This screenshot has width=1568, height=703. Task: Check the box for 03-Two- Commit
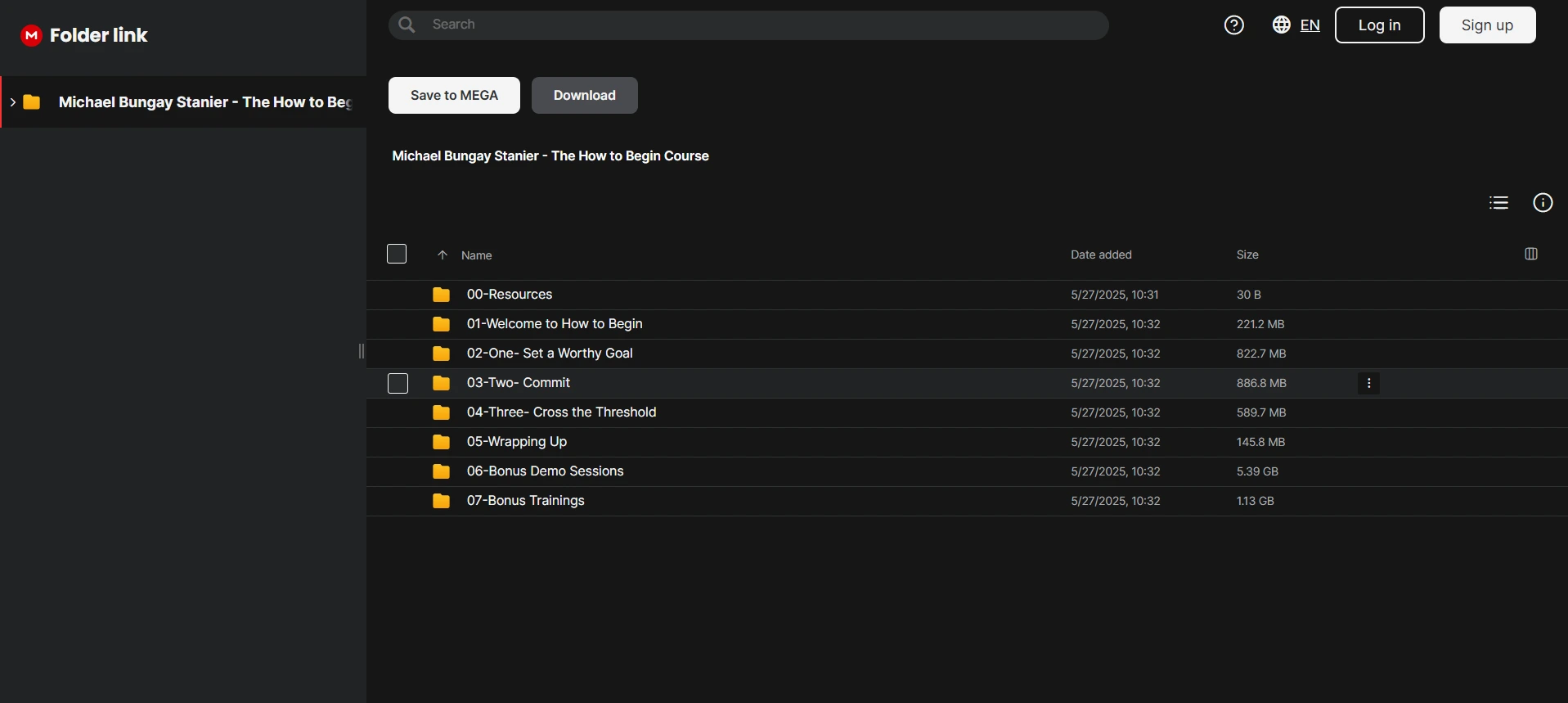(398, 383)
